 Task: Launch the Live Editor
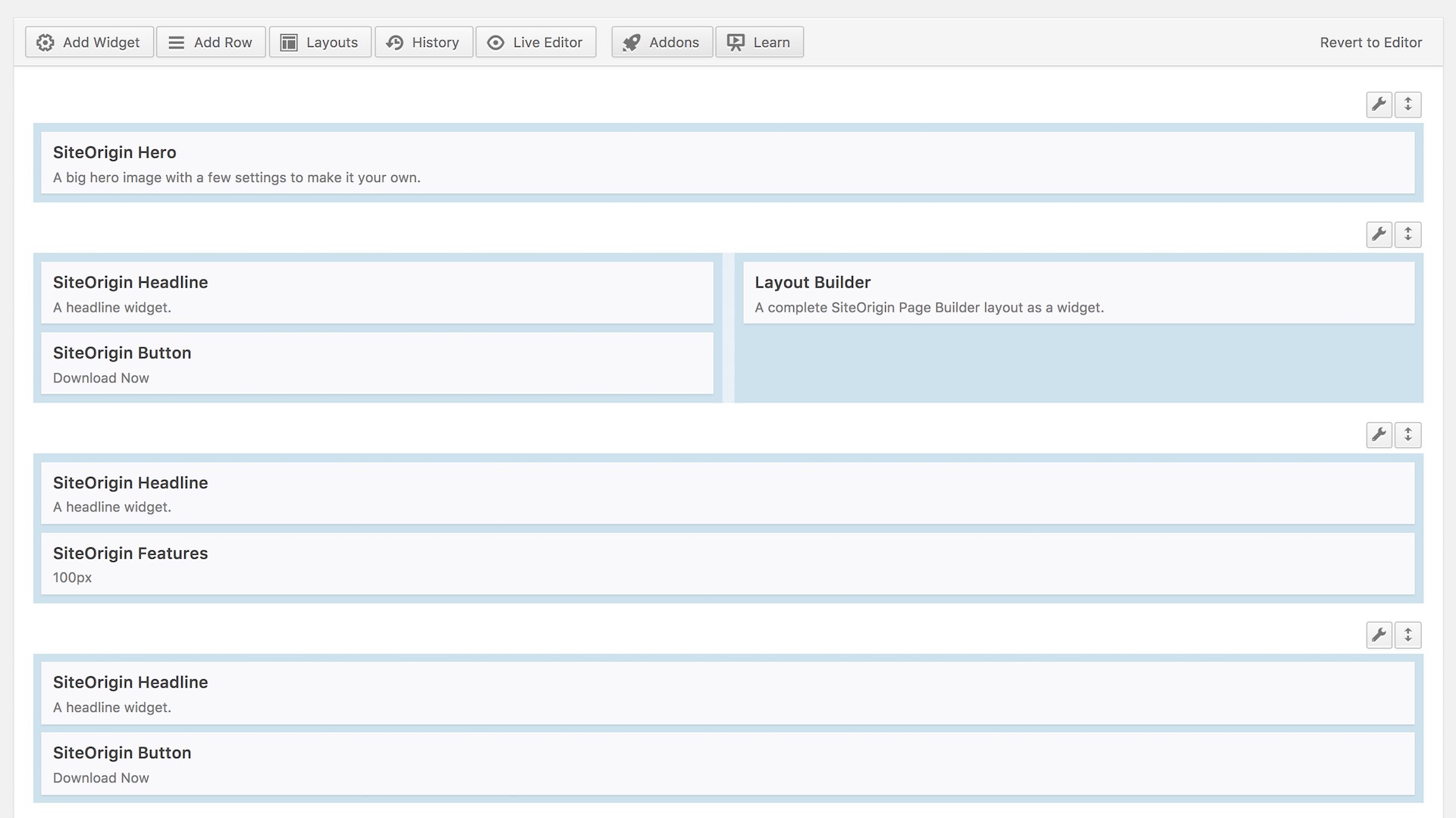tap(535, 42)
